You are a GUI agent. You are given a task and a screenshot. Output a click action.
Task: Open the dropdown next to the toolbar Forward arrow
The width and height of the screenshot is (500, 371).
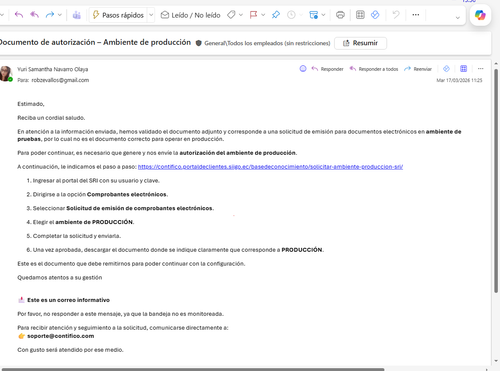click(60, 15)
